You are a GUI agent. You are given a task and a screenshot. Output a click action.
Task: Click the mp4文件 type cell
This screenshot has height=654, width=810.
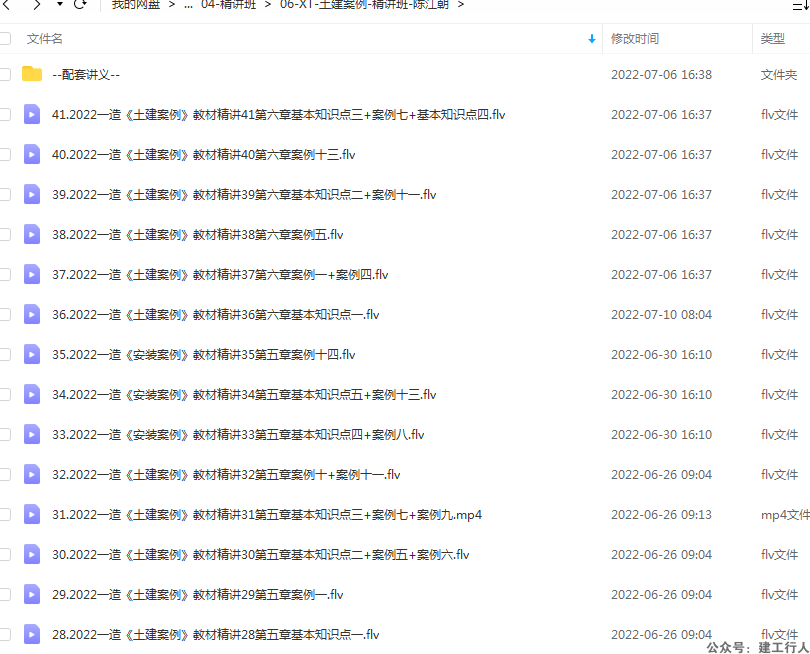[x=785, y=515]
